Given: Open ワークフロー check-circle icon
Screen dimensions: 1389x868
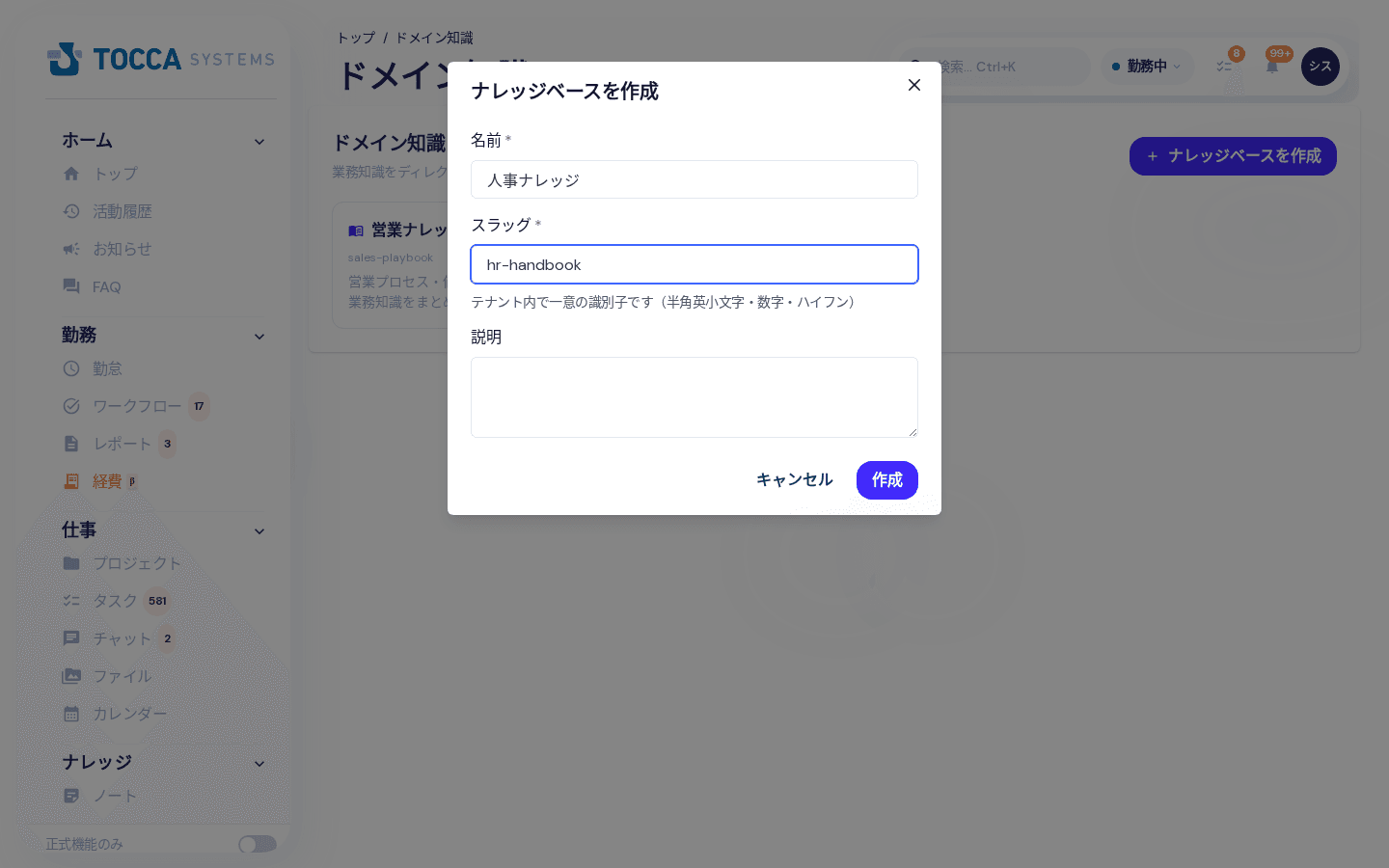Looking at the screenshot, I should click(71, 406).
